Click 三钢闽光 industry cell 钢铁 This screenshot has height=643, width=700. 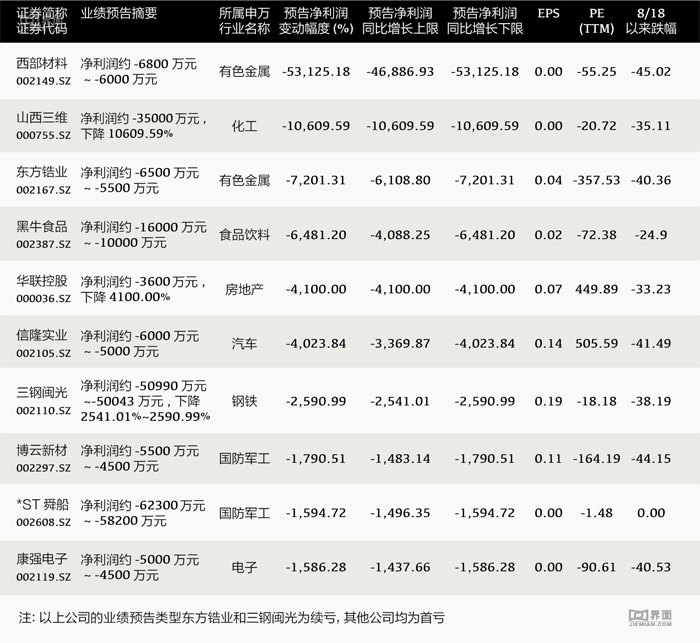(x=244, y=401)
